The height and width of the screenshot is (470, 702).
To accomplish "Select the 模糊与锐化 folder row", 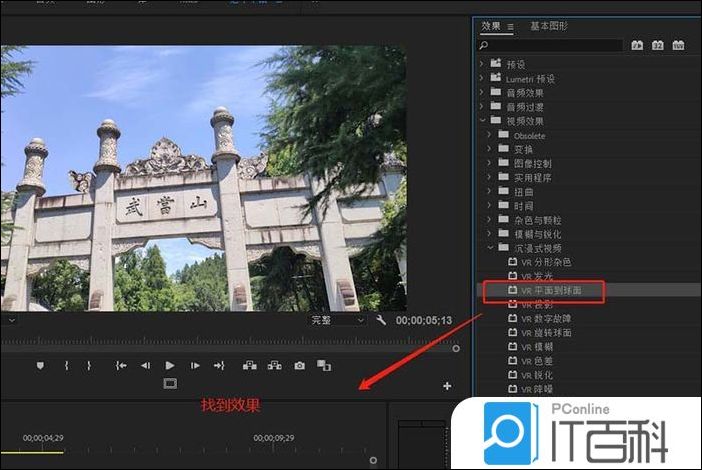I will 588,234.
